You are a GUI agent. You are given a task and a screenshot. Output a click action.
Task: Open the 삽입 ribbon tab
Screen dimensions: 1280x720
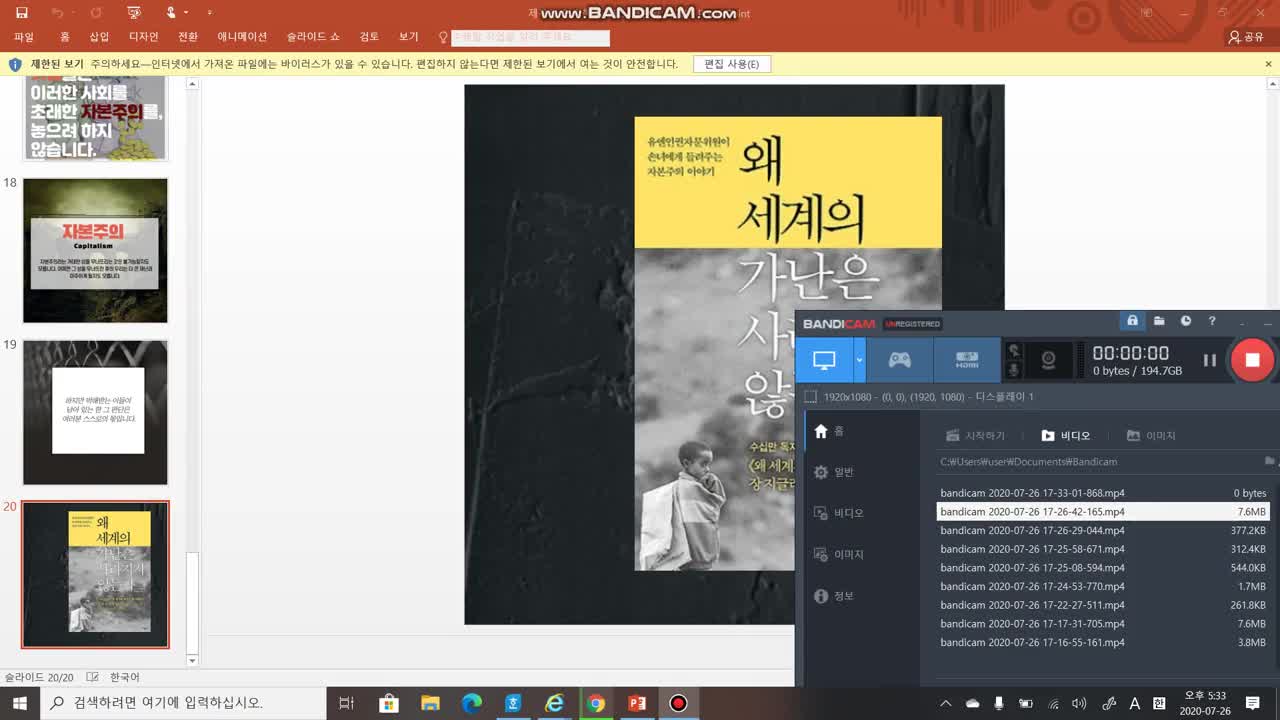tap(99, 37)
